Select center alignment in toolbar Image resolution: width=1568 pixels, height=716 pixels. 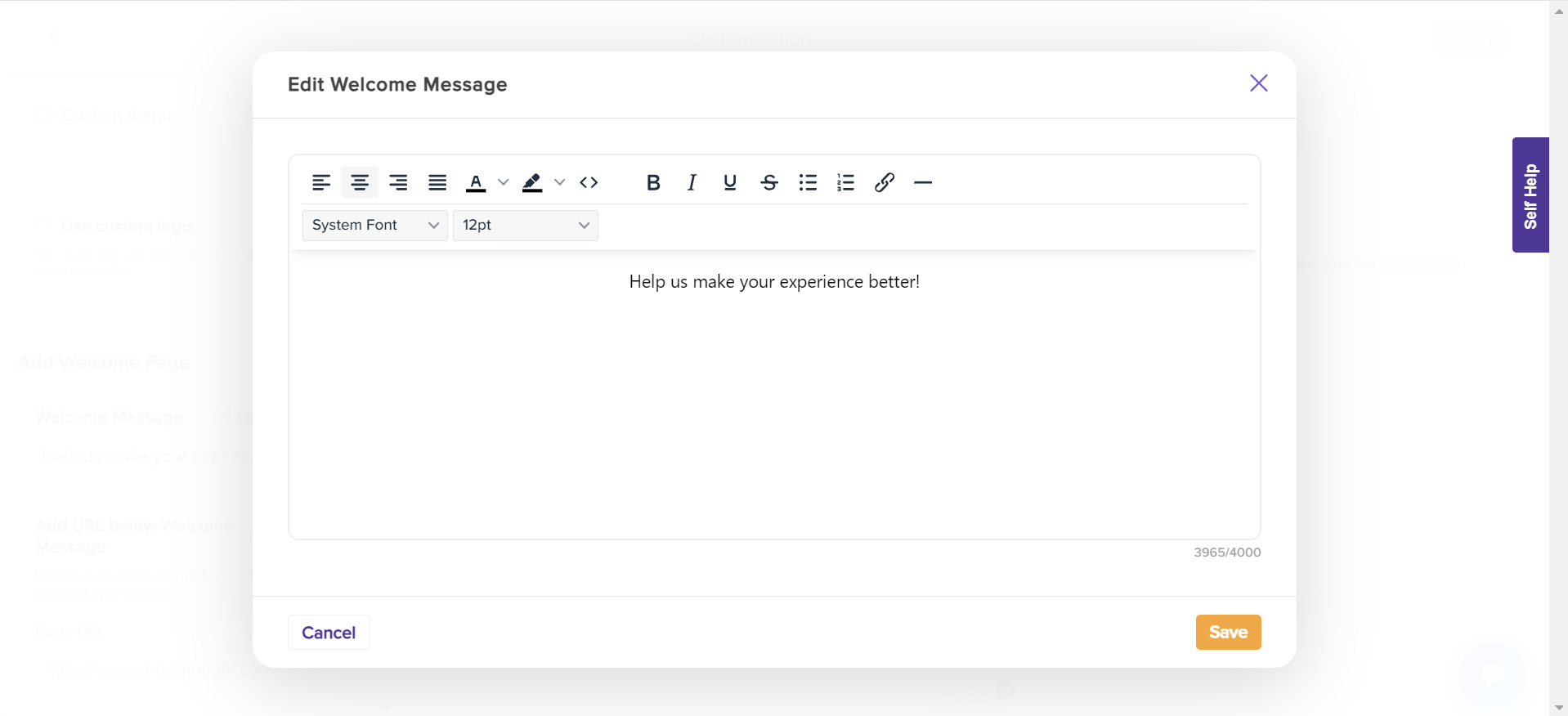tap(360, 182)
